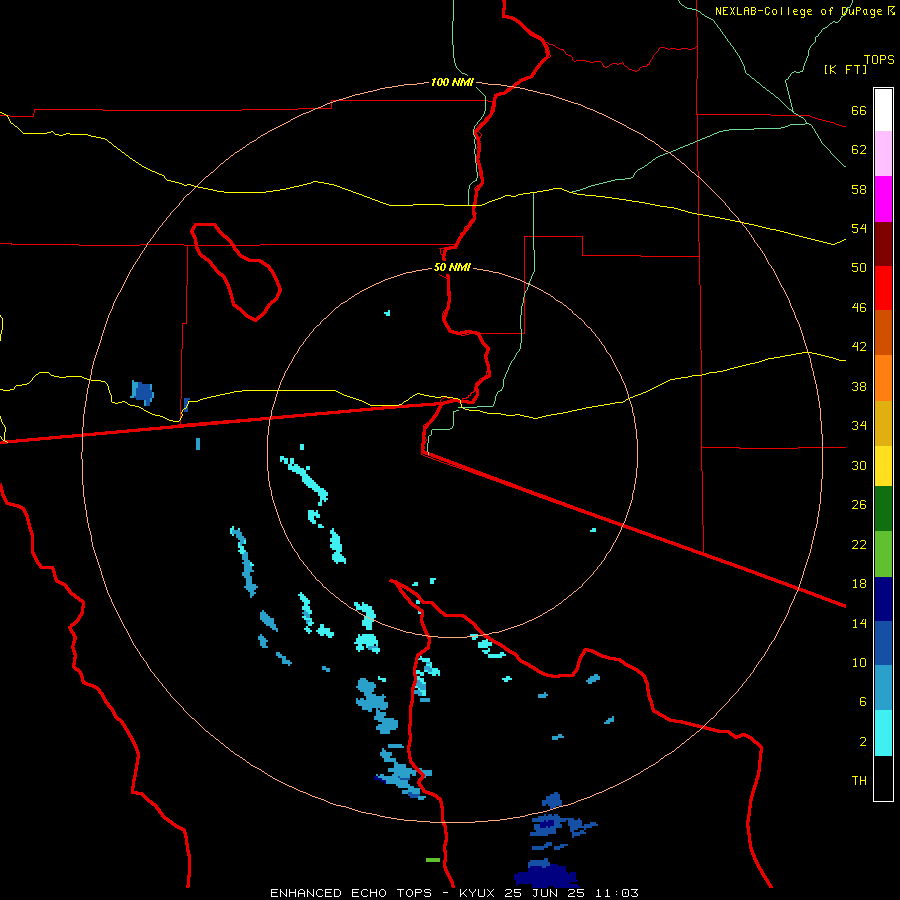900x900 pixels.
Task: Click the legend value "62"
Action: [x=859, y=150]
